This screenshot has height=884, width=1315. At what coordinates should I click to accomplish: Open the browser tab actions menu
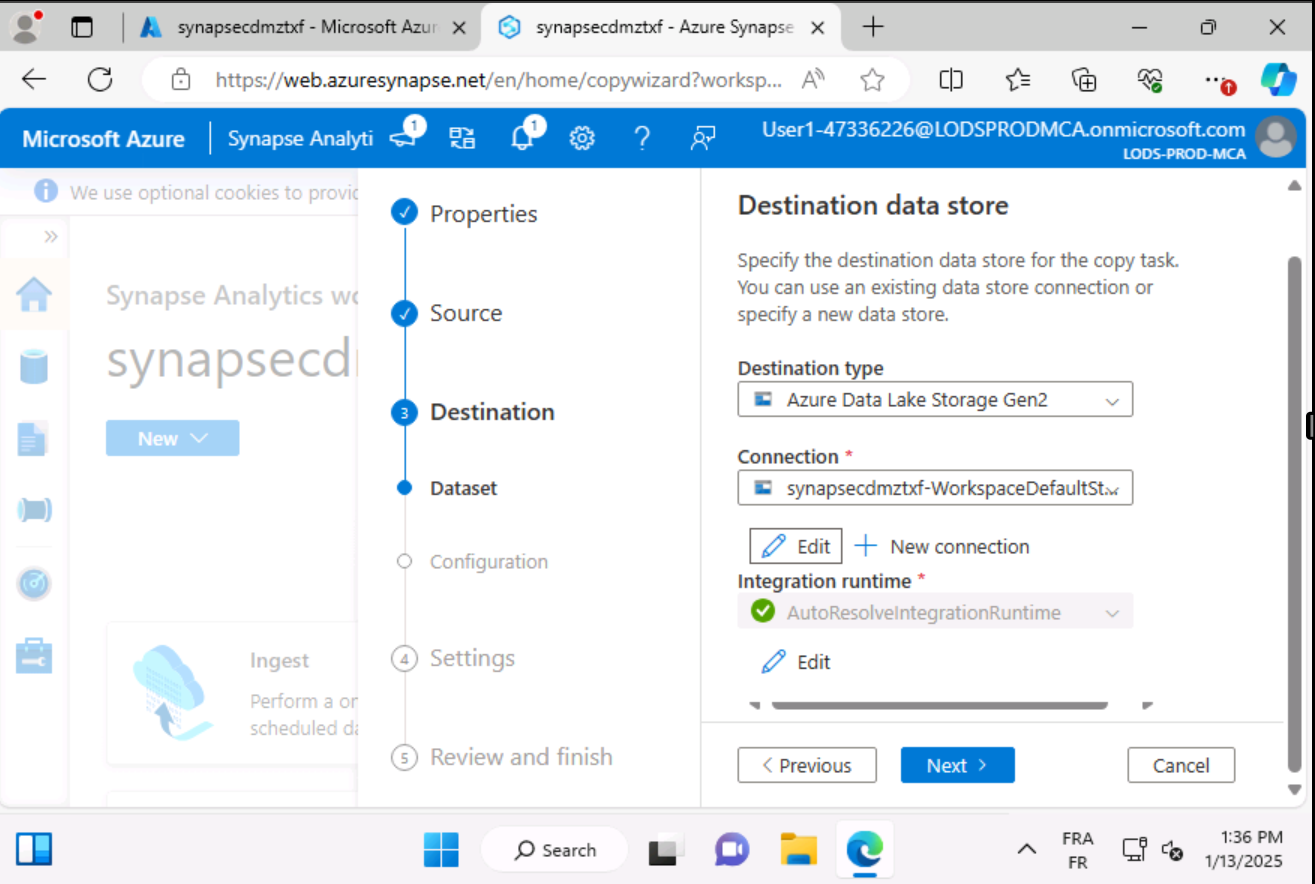(x=82, y=28)
